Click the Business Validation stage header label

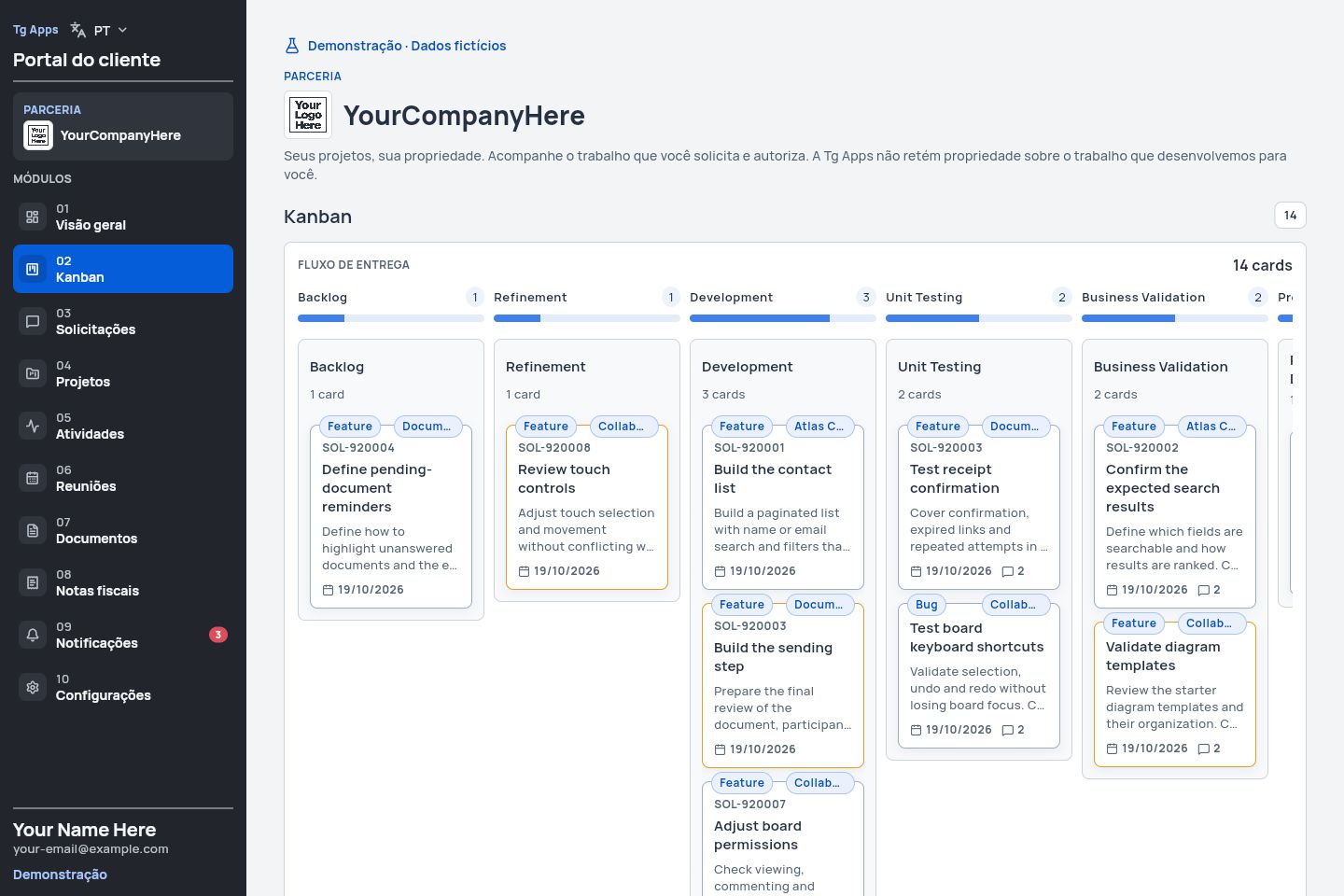click(1143, 298)
